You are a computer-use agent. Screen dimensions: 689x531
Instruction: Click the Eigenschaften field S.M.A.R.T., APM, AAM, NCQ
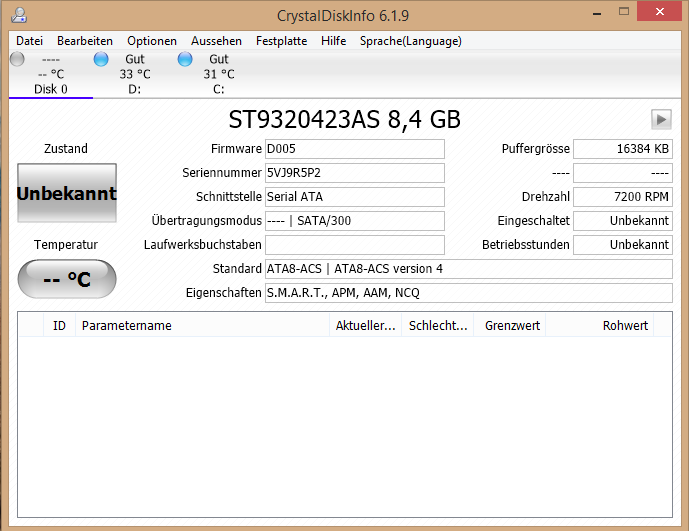[469, 293]
